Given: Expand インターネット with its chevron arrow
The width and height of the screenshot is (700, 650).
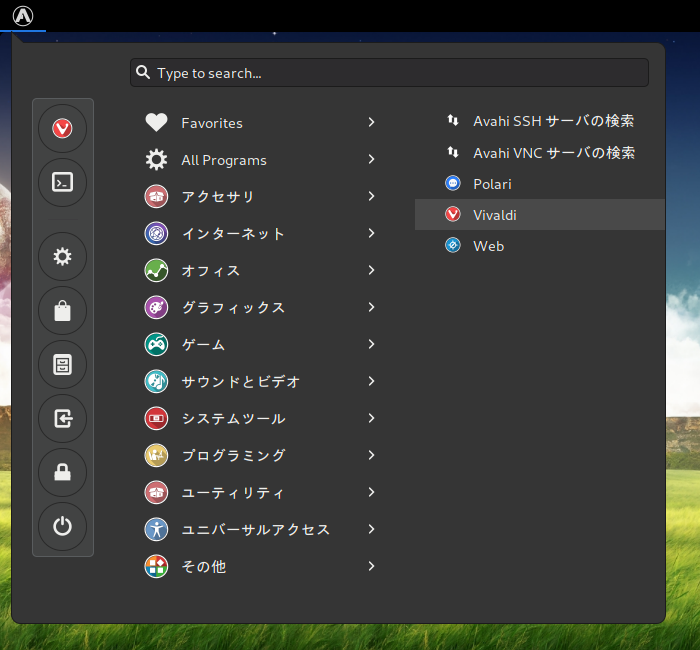Looking at the screenshot, I should click(371, 233).
